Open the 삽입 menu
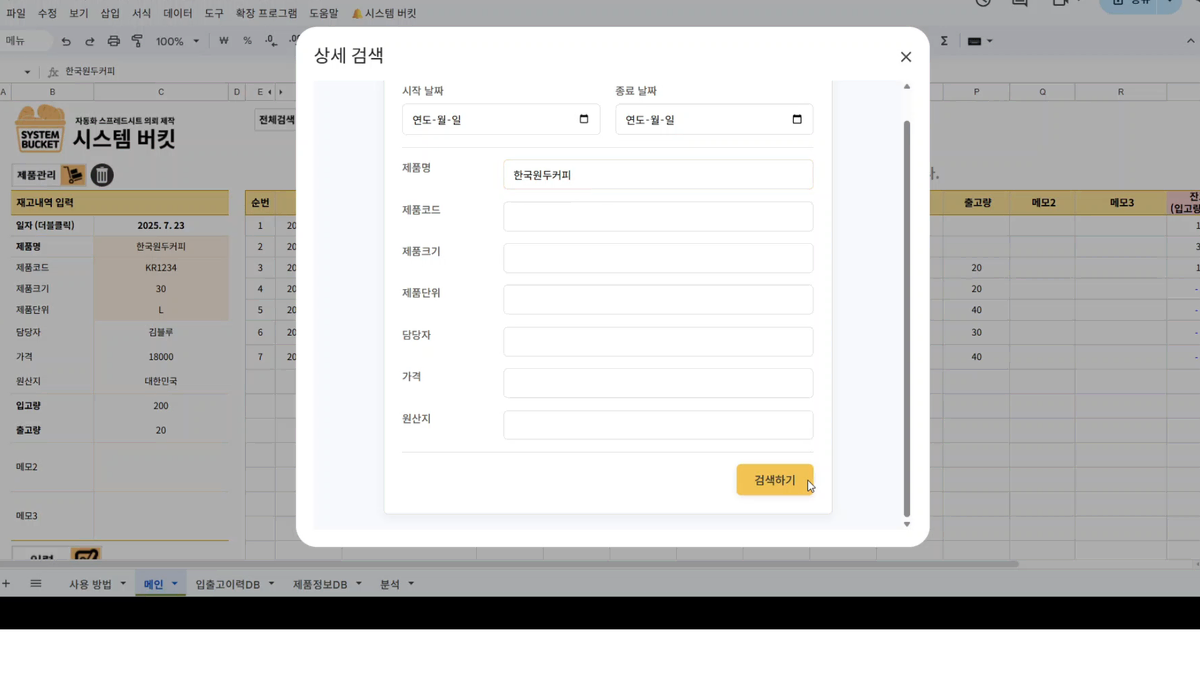Screen dimensions: 1200x675 110,14
